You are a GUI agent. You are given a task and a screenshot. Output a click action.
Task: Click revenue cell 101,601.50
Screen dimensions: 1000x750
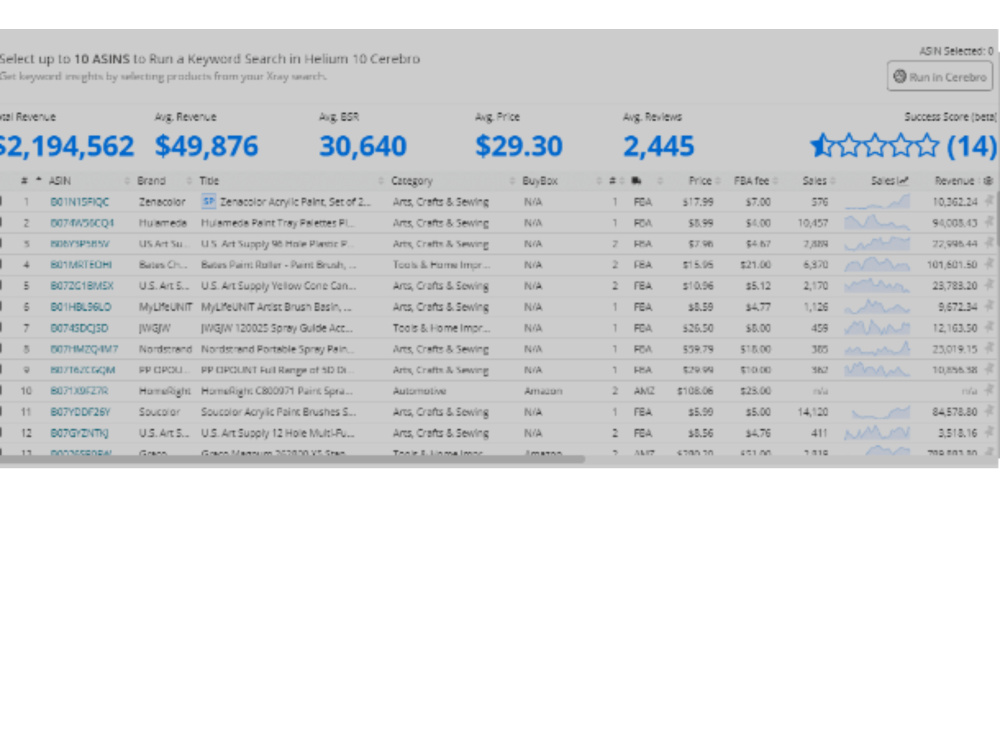(x=952, y=265)
